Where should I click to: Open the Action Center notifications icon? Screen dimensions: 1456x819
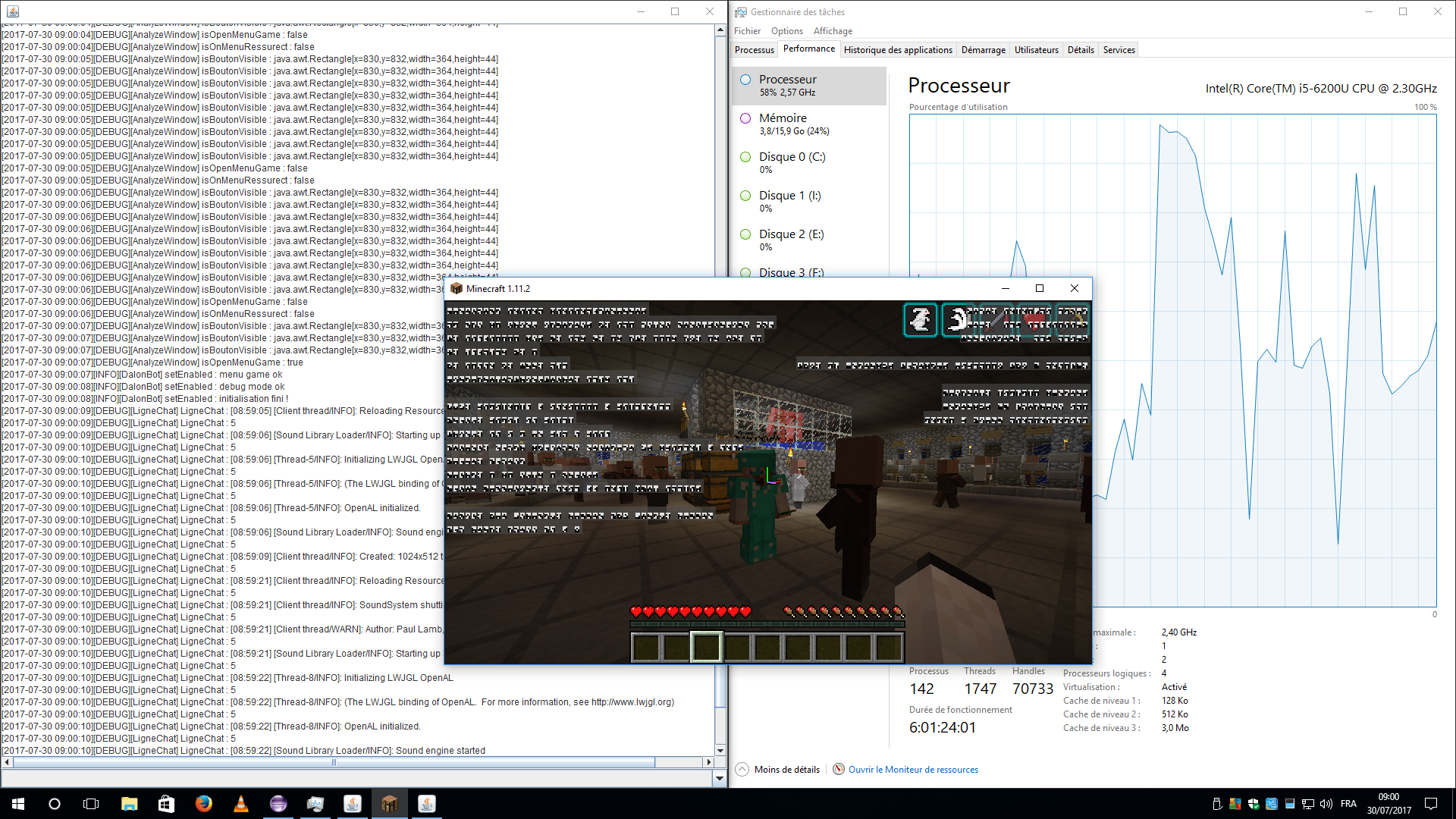[x=1431, y=804]
